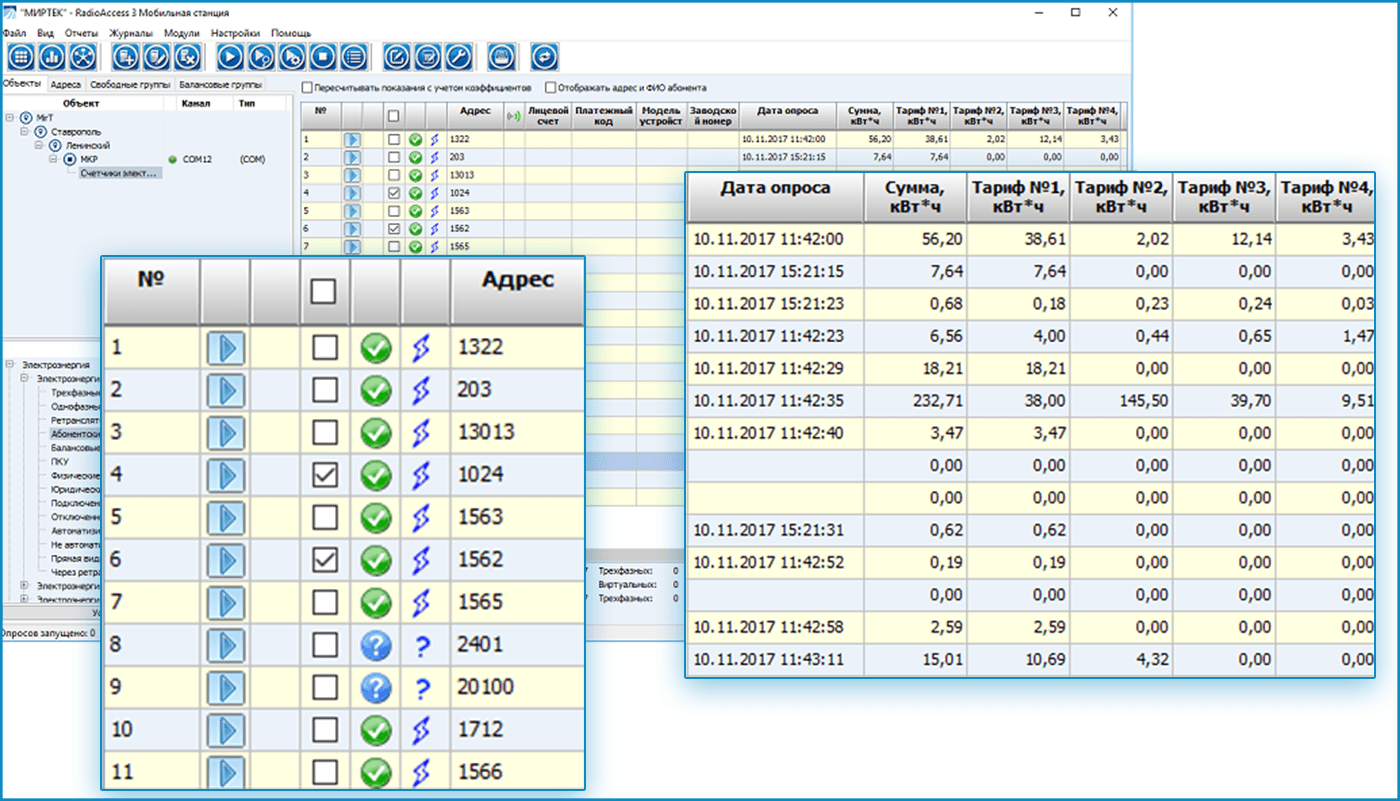Click the list lines toolbar icon

tap(353, 56)
